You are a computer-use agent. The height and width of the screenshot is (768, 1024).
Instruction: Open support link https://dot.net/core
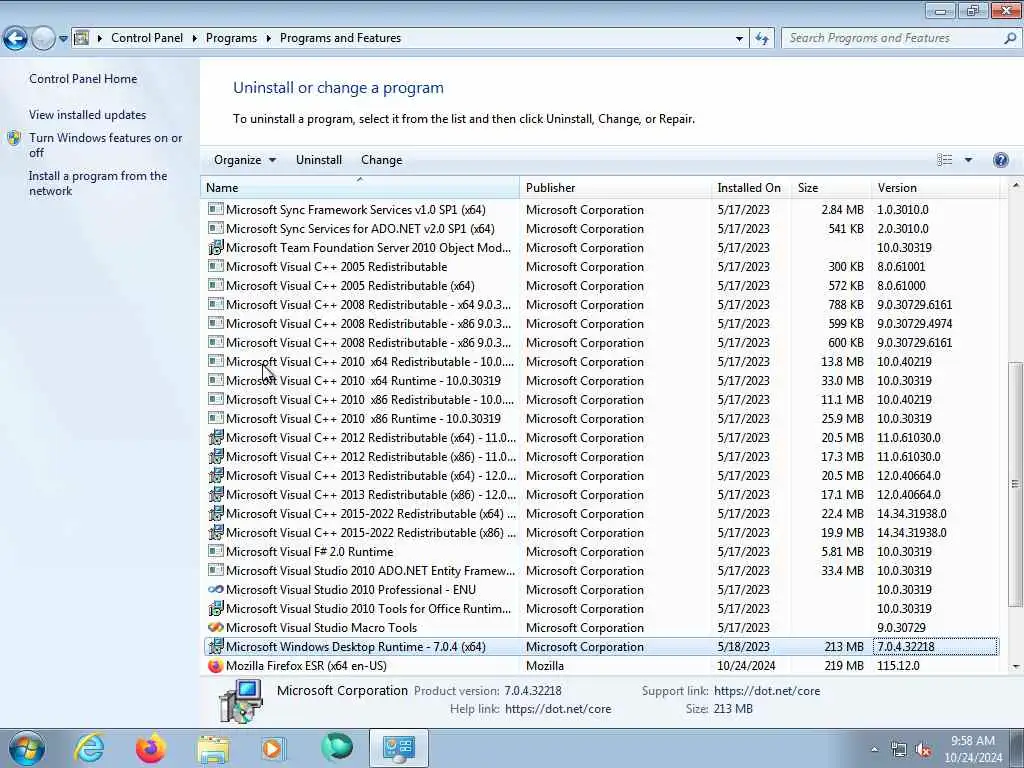click(767, 691)
